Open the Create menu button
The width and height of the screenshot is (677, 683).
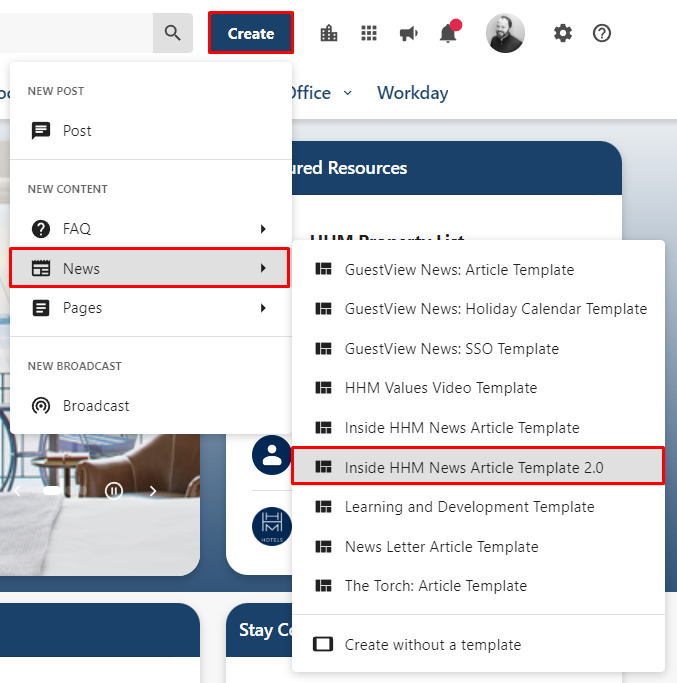pyautogui.click(x=251, y=33)
